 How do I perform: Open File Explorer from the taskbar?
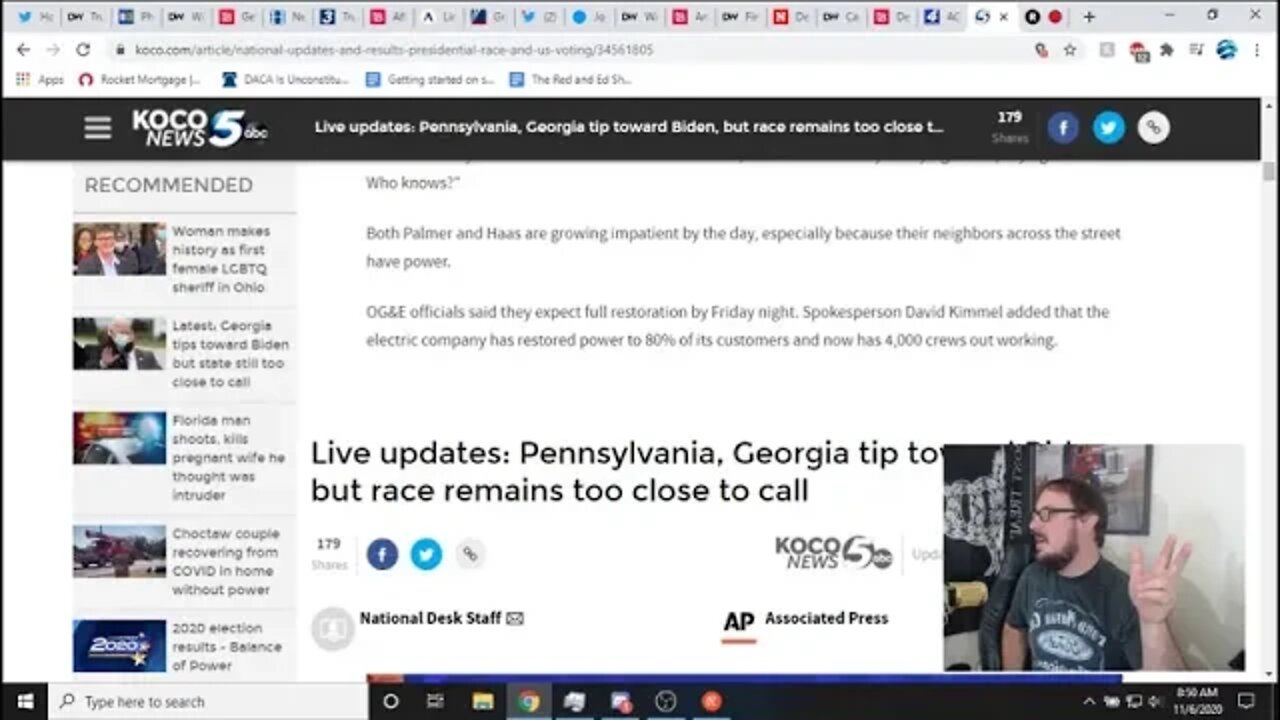pyautogui.click(x=483, y=701)
